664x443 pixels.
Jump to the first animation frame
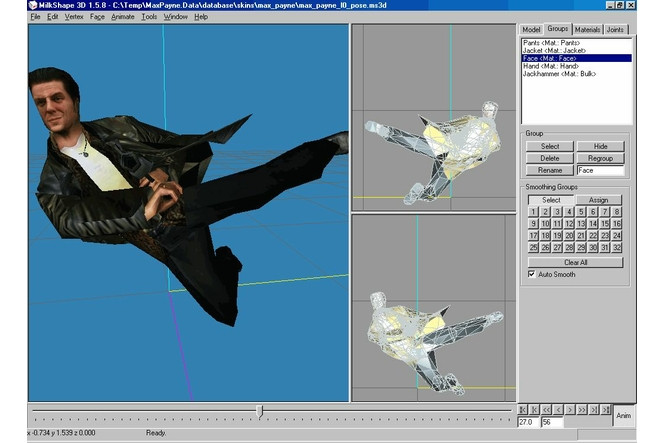tap(522, 410)
